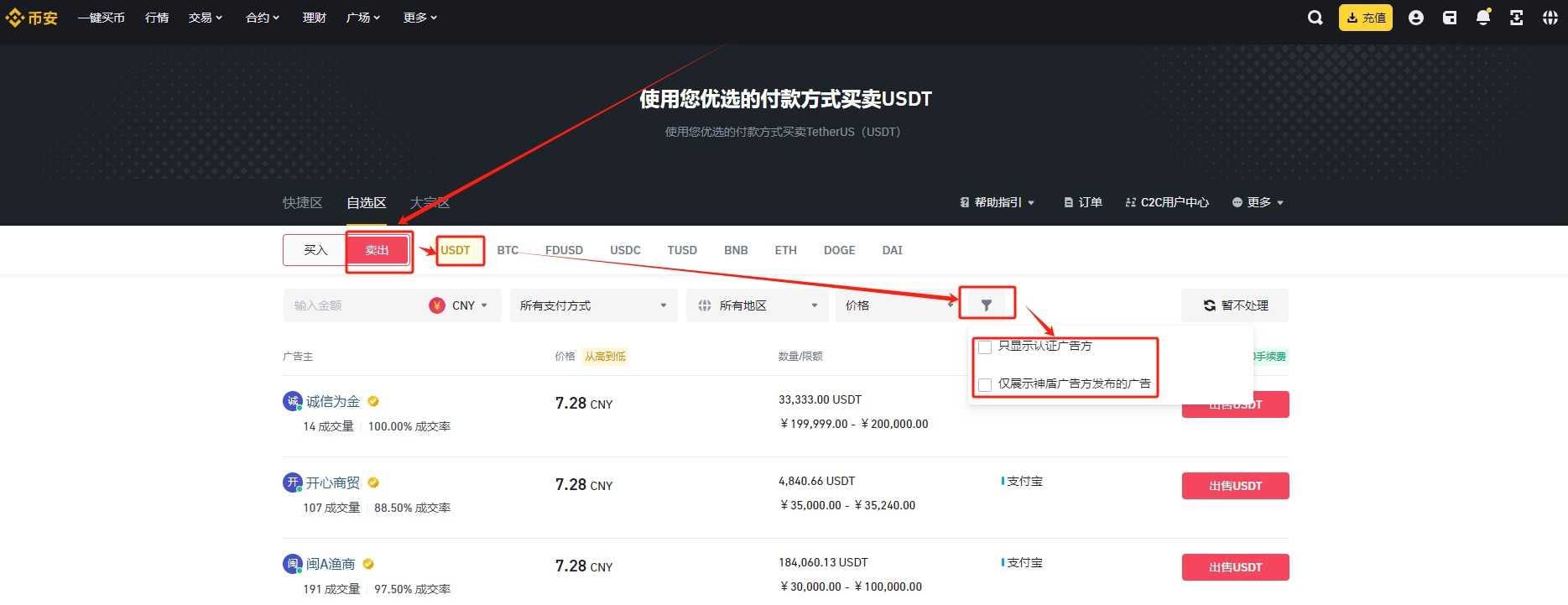Open 行情 in top navigation

[157, 18]
